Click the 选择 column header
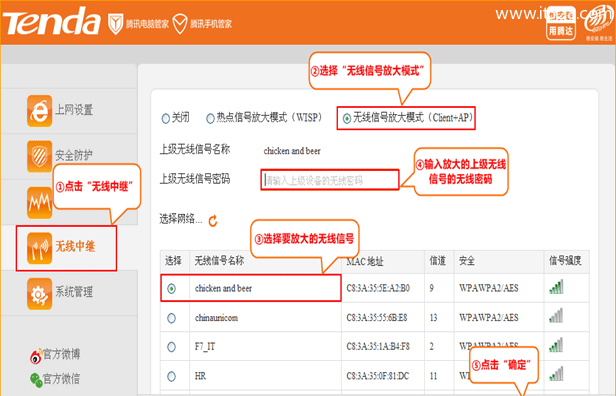616x396 pixels. pyautogui.click(x=173, y=260)
